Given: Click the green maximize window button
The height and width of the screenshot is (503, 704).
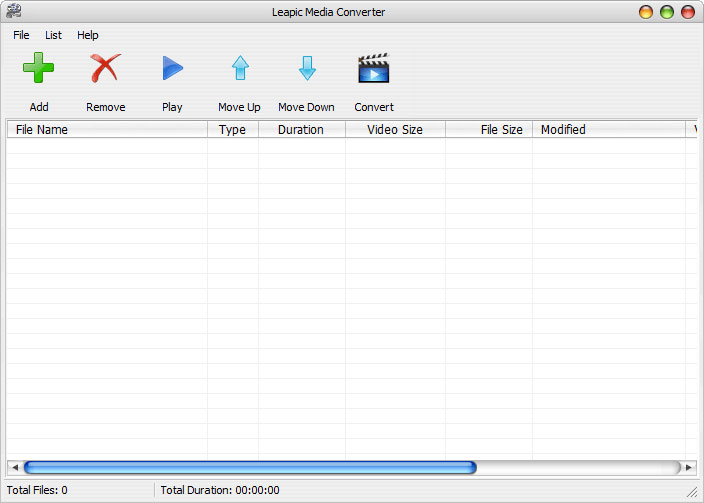Looking at the screenshot, I should point(667,12).
